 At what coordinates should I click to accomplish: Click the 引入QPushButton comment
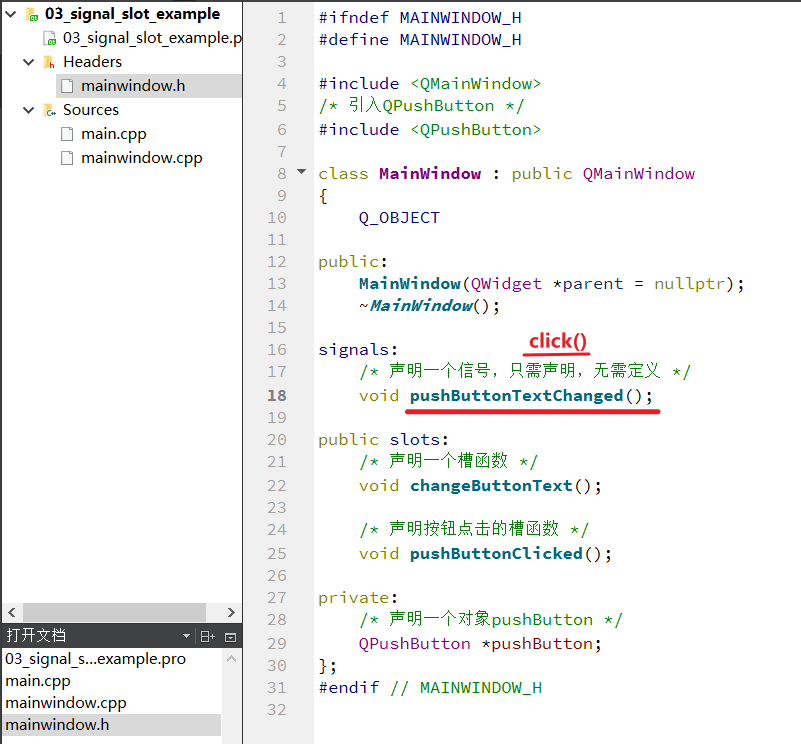(421, 106)
